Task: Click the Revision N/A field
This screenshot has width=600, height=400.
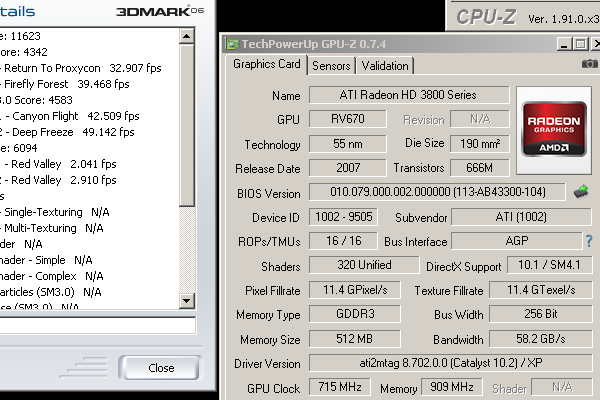Action: (479, 119)
